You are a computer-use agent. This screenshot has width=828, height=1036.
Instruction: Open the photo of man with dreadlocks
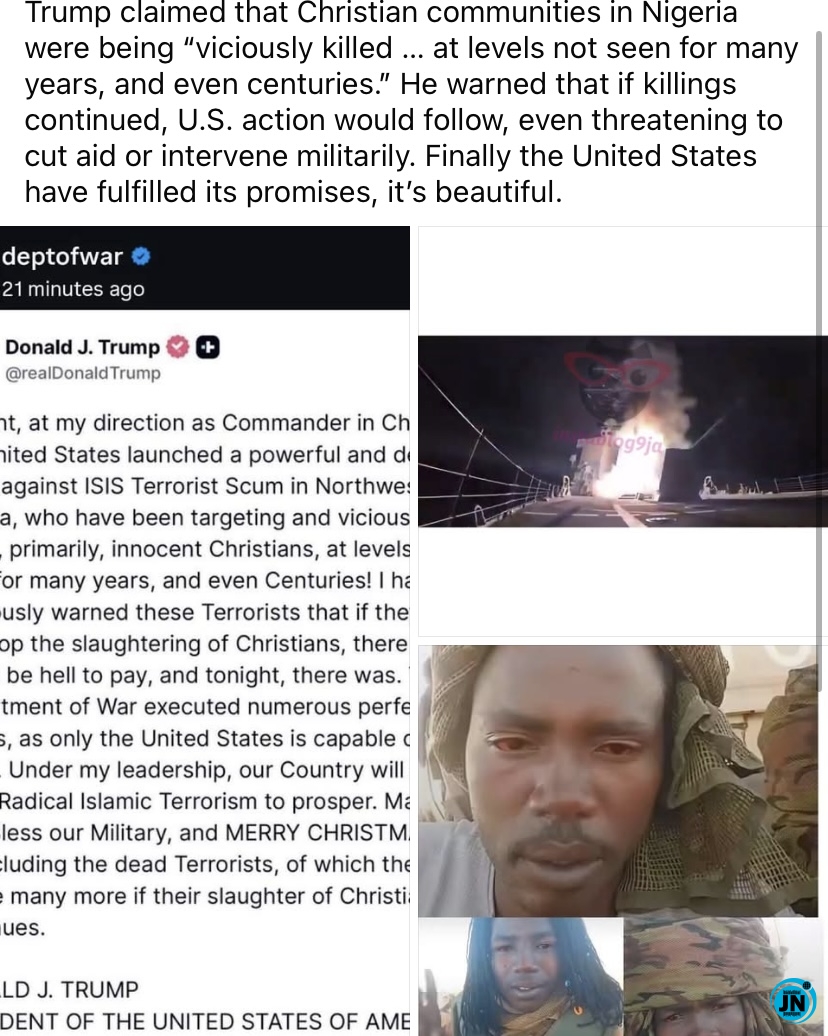(x=521, y=977)
